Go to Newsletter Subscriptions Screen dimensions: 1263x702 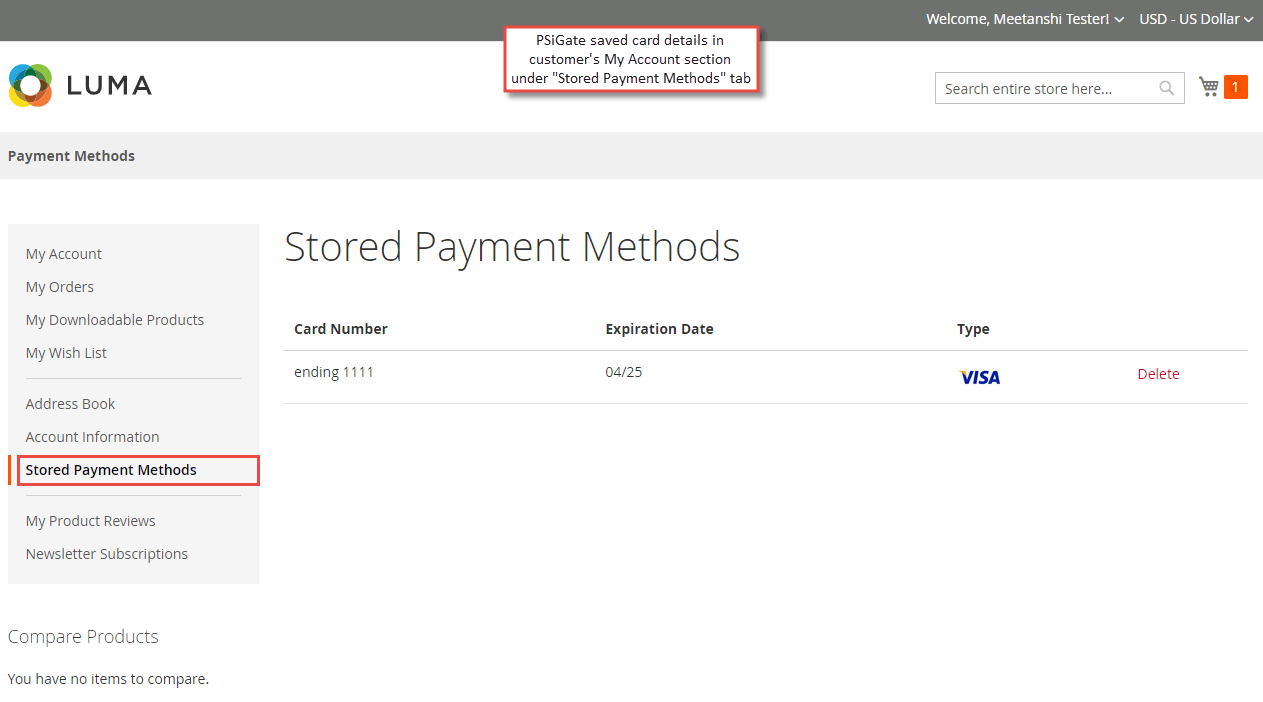pyautogui.click(x=106, y=553)
